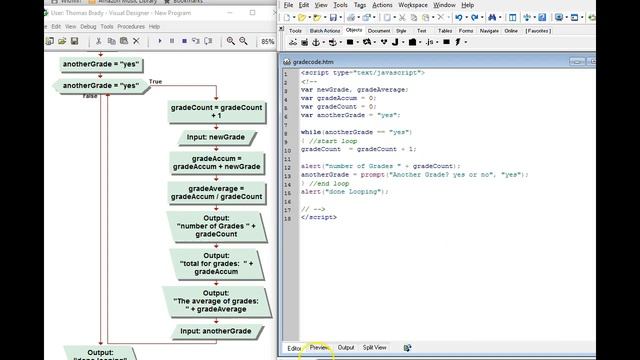Expand the undo history dropdown arrow
This screenshot has height=360, width=640.
467,18
